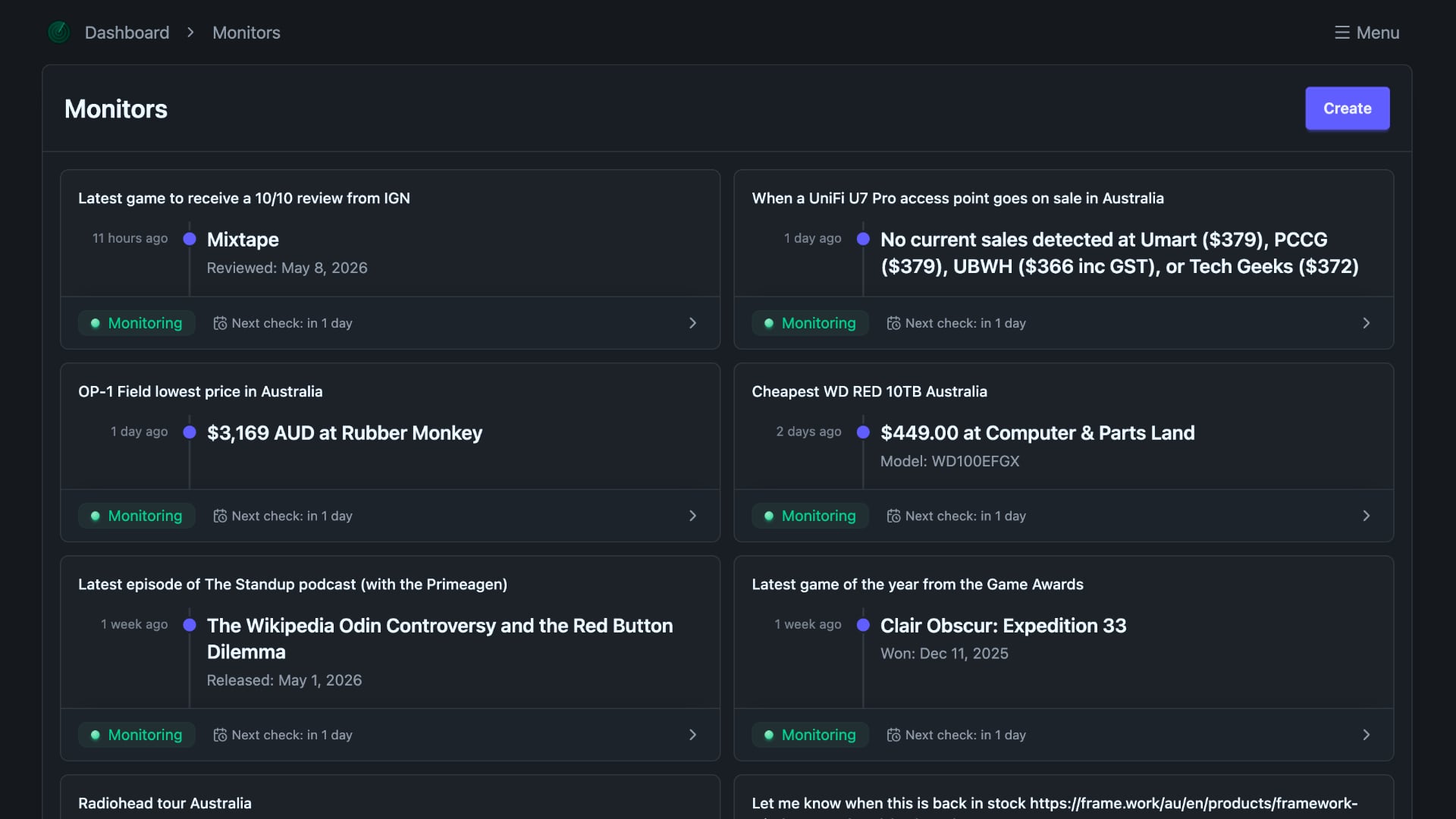Image resolution: width=1456 pixels, height=819 pixels.
Task: Click the timeline dot beside No current sales detected
Action: point(863,239)
